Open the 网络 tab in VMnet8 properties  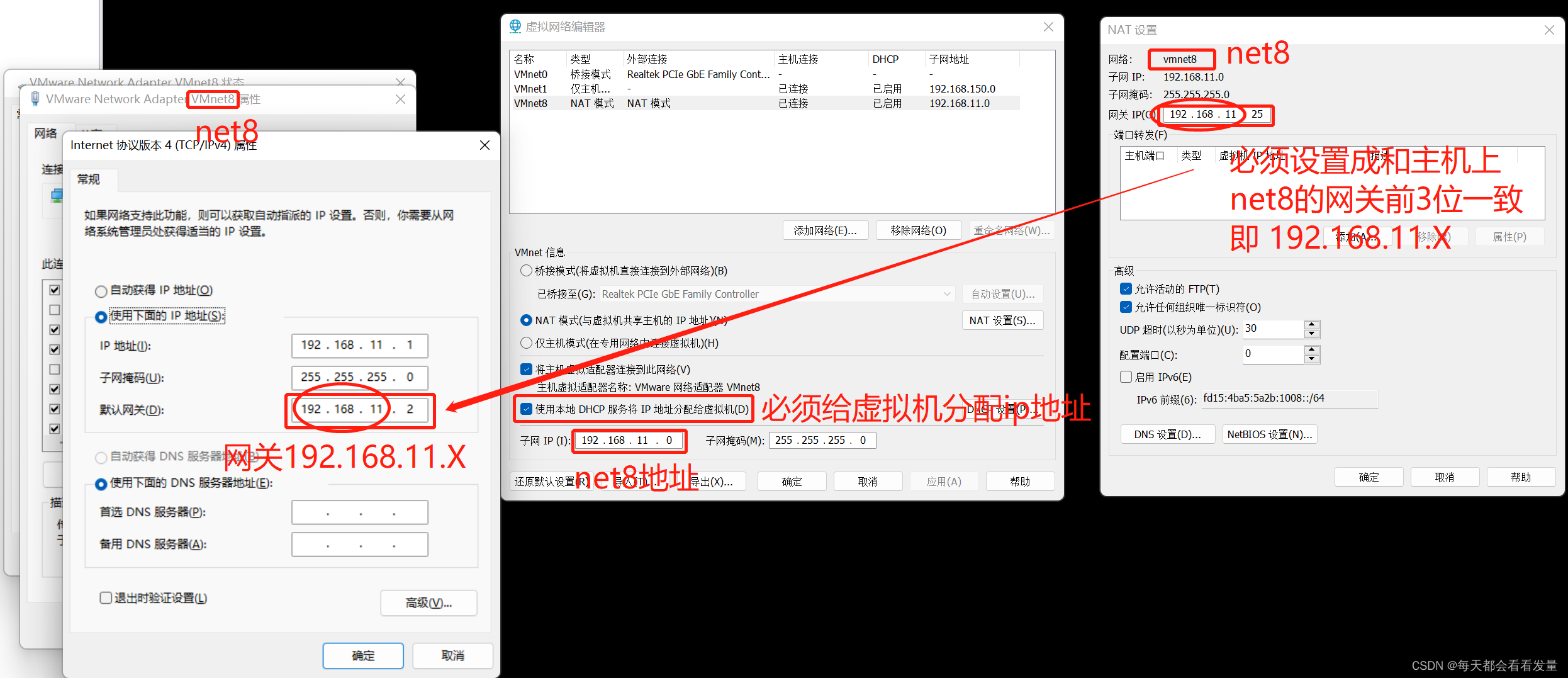point(46,133)
